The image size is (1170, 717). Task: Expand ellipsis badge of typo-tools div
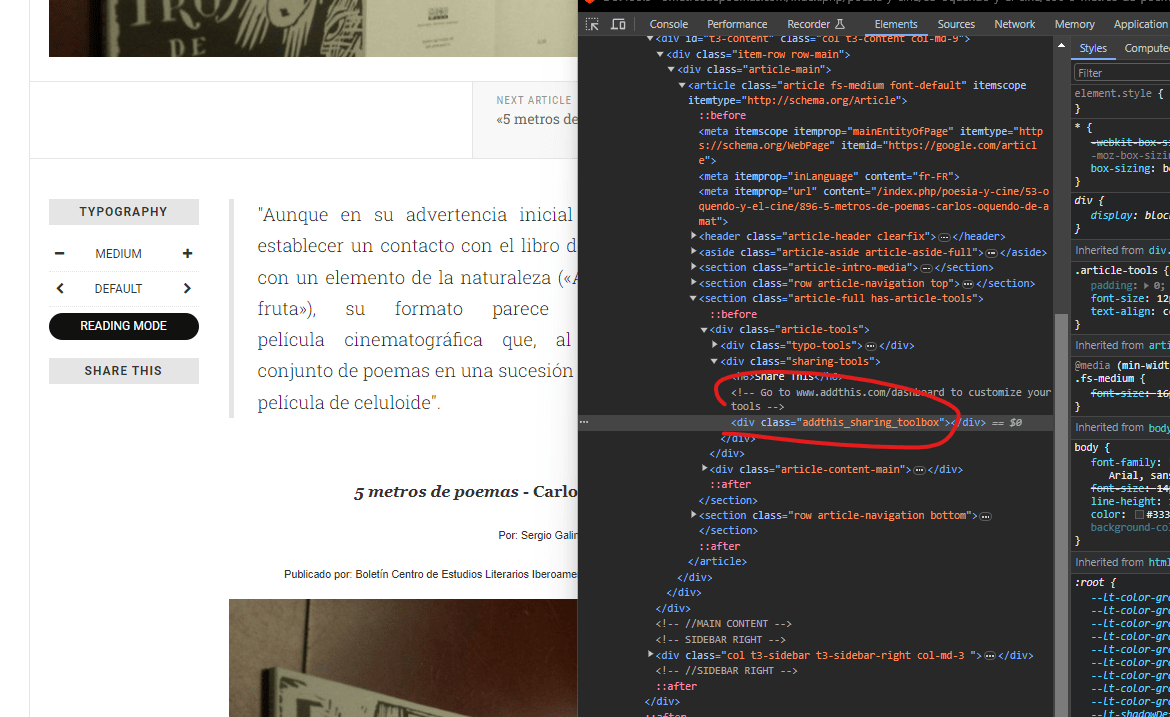tap(871, 346)
